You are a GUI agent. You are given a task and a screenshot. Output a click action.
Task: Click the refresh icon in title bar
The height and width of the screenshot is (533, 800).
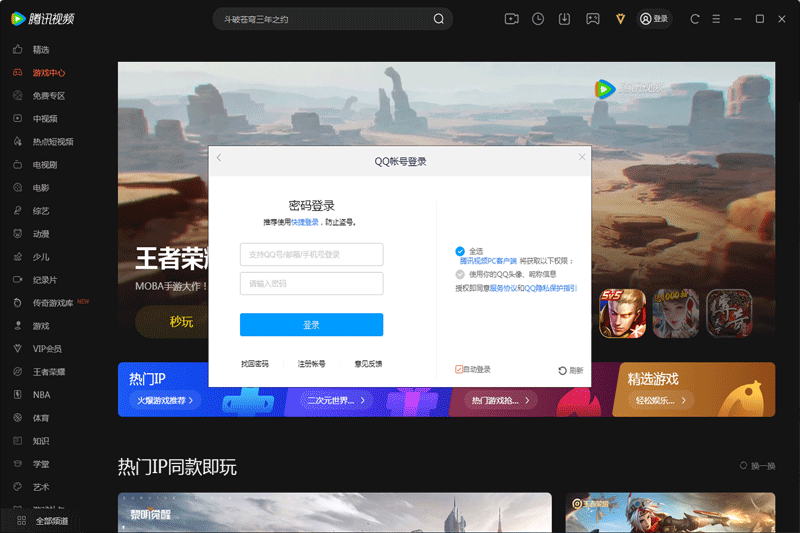pos(695,19)
